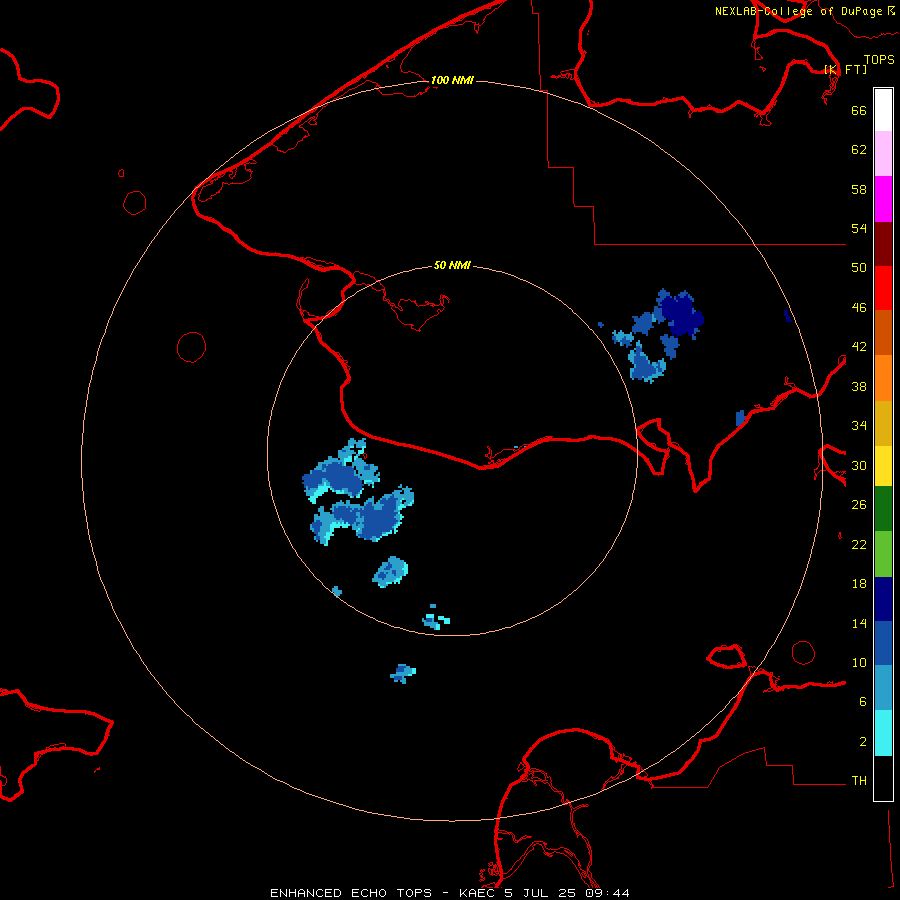The image size is (900, 900).
Task: Choose the light green swatch on the scale
Action: click(x=883, y=554)
